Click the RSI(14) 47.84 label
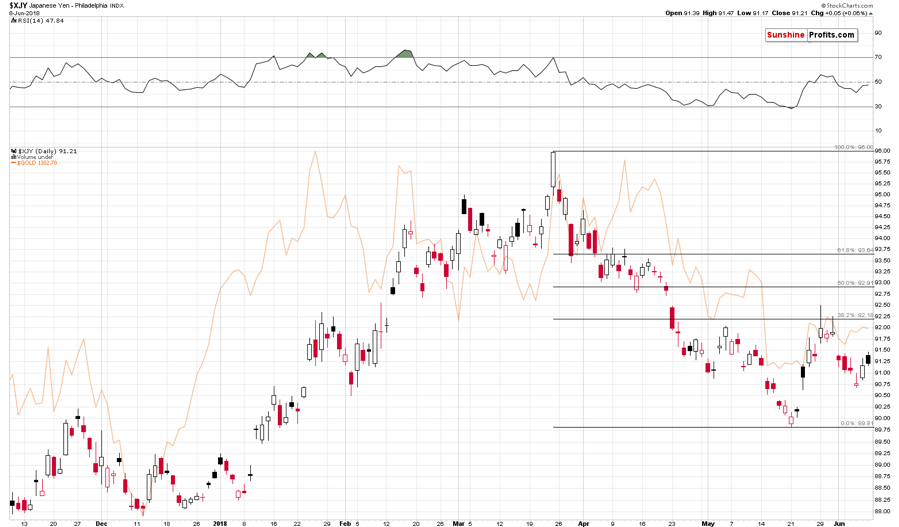Viewport: 899px width, 527px height. click(40, 21)
